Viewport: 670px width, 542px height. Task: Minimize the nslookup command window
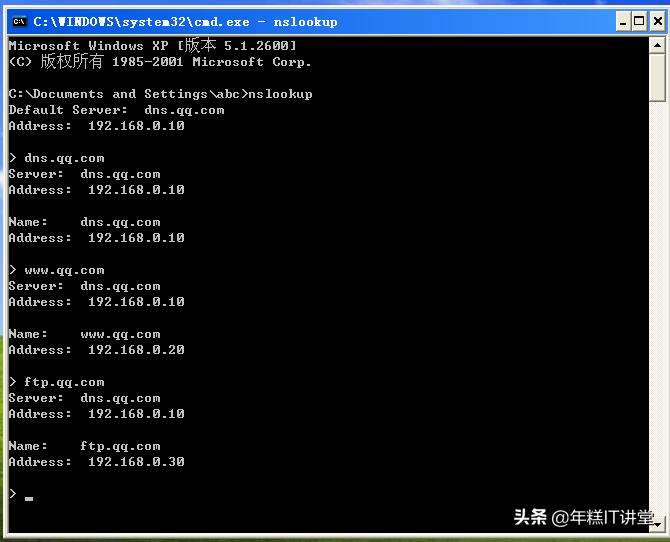pos(623,21)
